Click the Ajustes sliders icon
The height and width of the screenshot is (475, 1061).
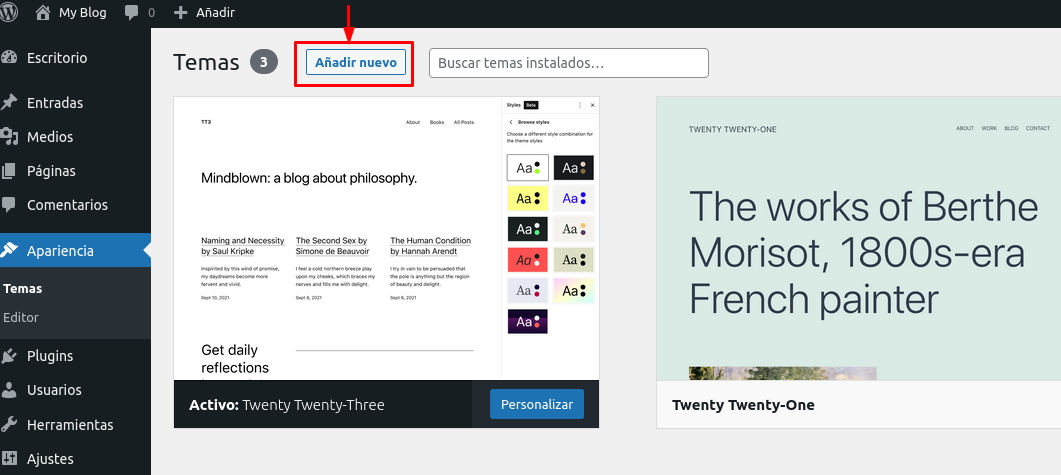pos(9,459)
